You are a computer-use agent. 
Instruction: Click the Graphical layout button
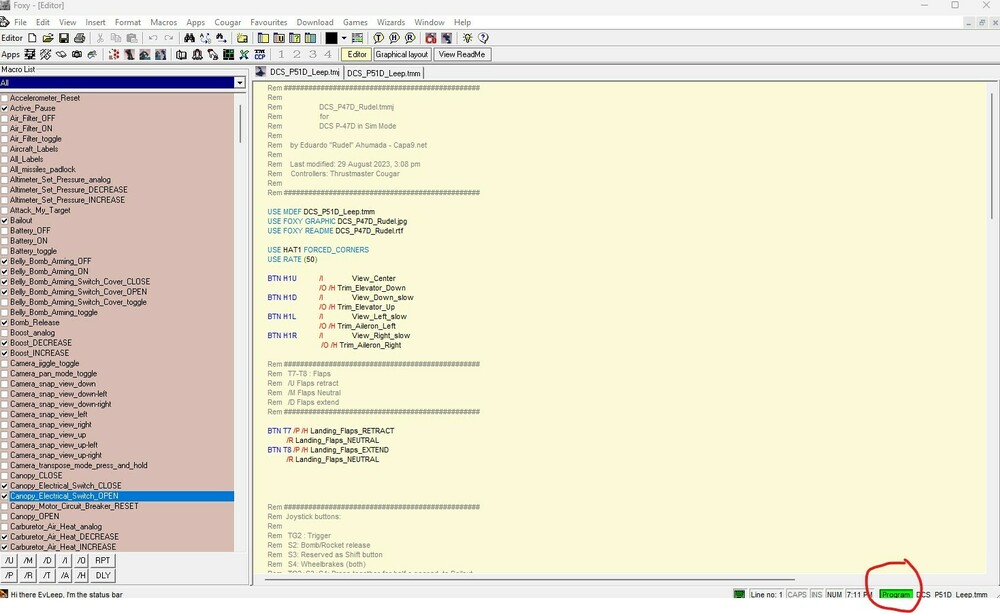pos(401,54)
